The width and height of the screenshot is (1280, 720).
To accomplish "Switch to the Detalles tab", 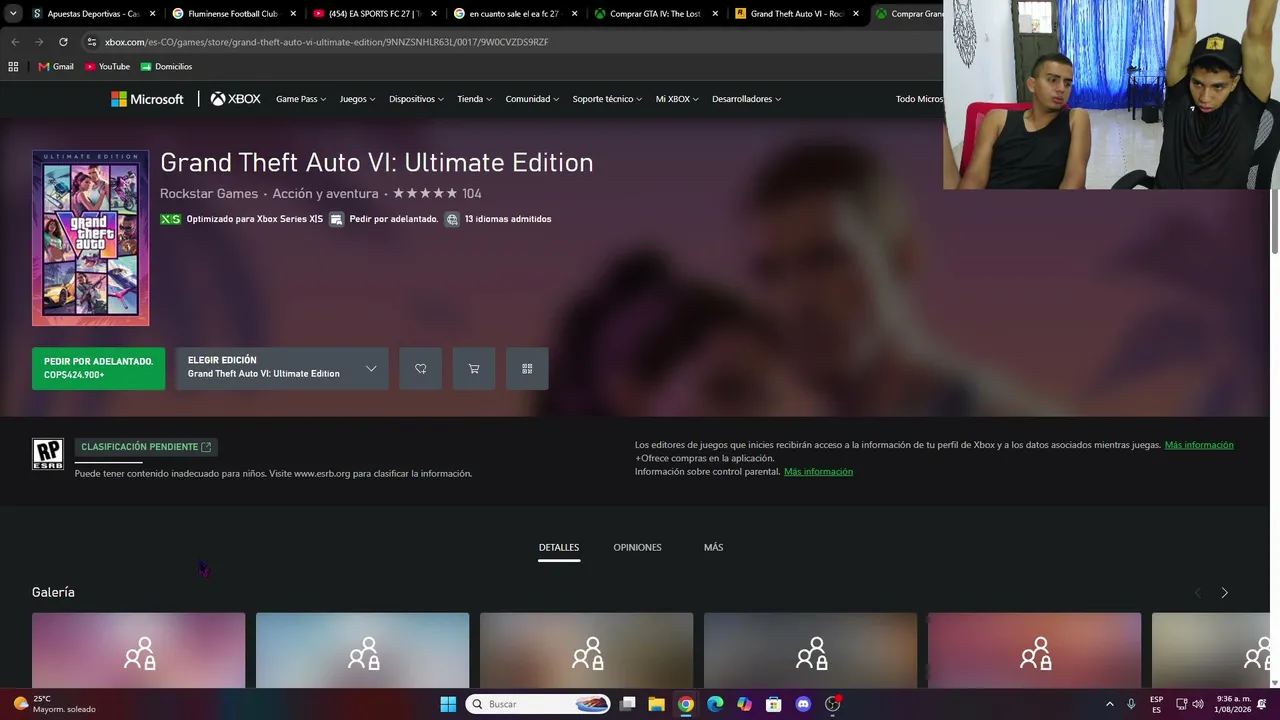I will coord(559,548).
